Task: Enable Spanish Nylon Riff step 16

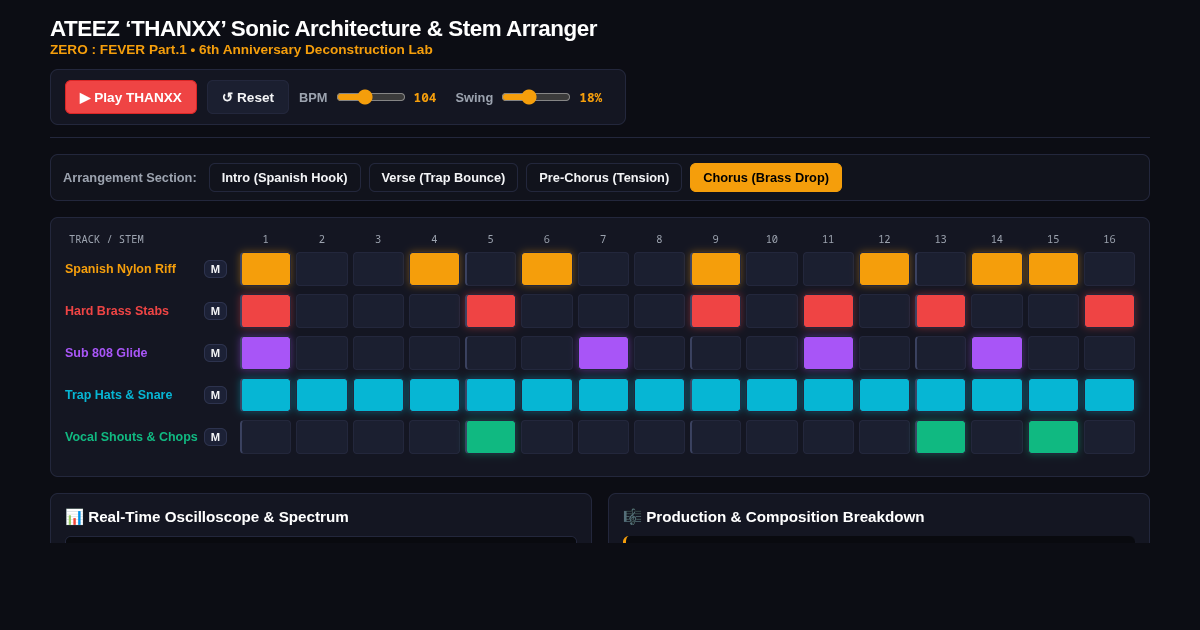Action: [x=1109, y=269]
